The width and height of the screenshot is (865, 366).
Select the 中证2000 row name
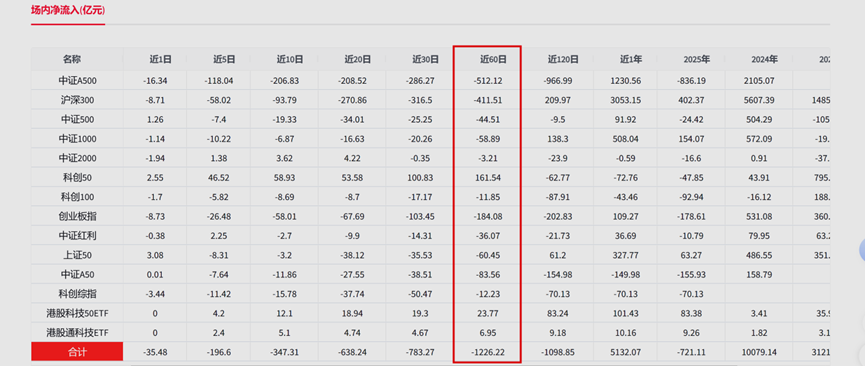(x=77, y=158)
